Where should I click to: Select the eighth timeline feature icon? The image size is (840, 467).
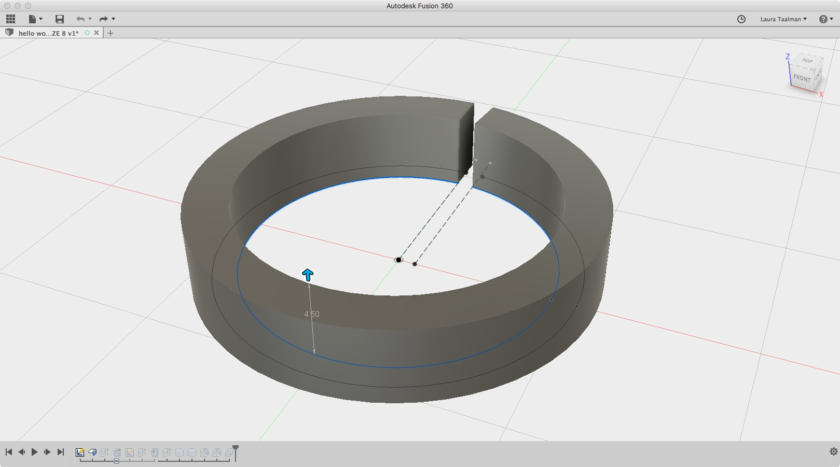[167, 453]
